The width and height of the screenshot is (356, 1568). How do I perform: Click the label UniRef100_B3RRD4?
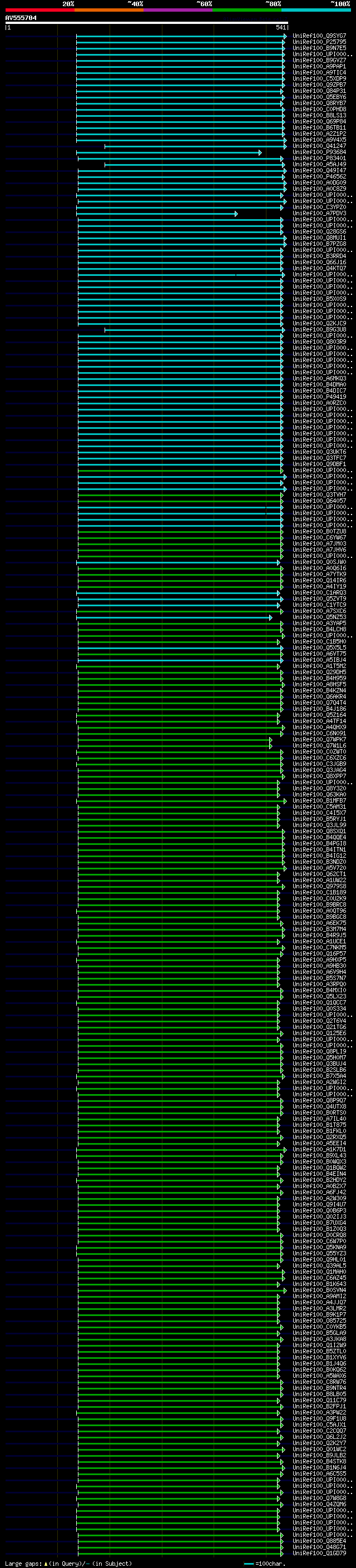click(319, 256)
